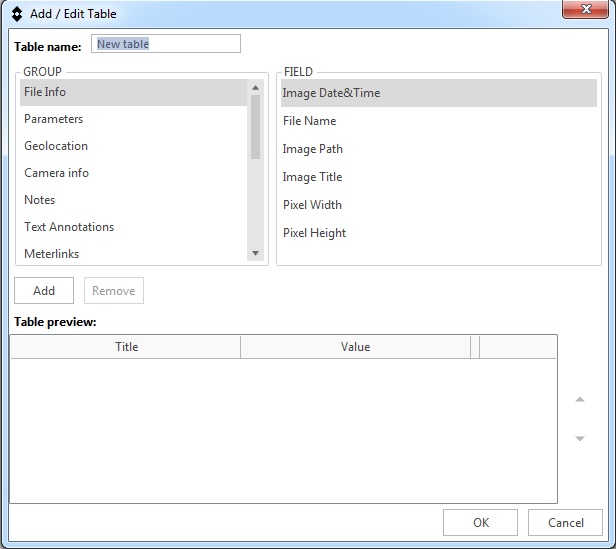The width and height of the screenshot is (616, 549).
Task: Click the Table name input box
Action: pos(166,44)
